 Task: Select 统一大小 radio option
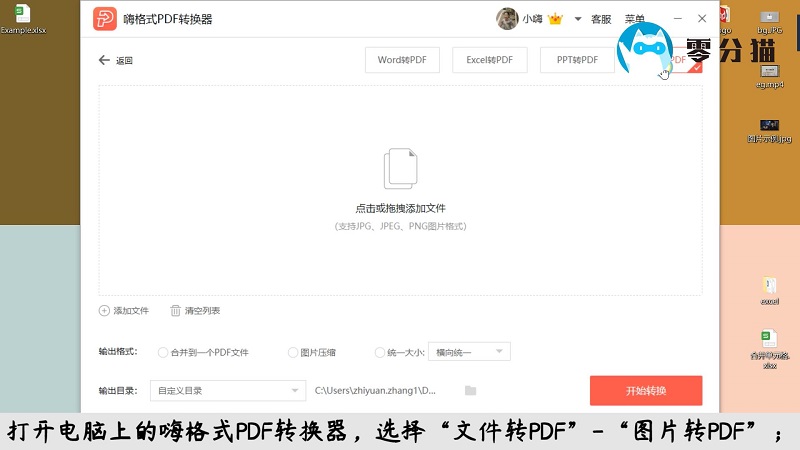pyautogui.click(x=380, y=353)
